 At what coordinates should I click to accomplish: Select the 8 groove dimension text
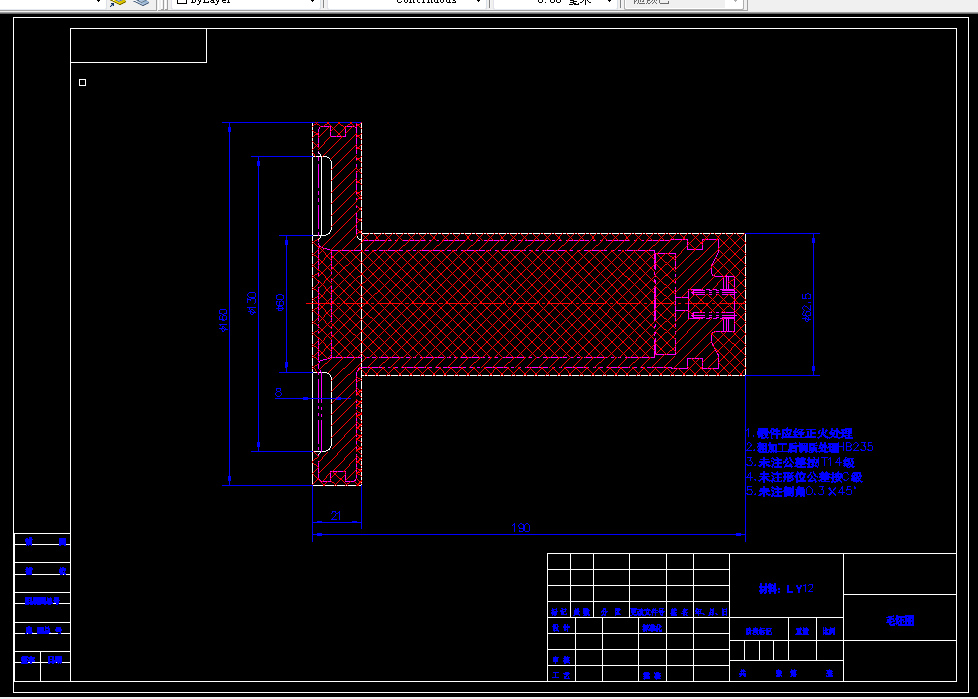pyautogui.click(x=279, y=392)
